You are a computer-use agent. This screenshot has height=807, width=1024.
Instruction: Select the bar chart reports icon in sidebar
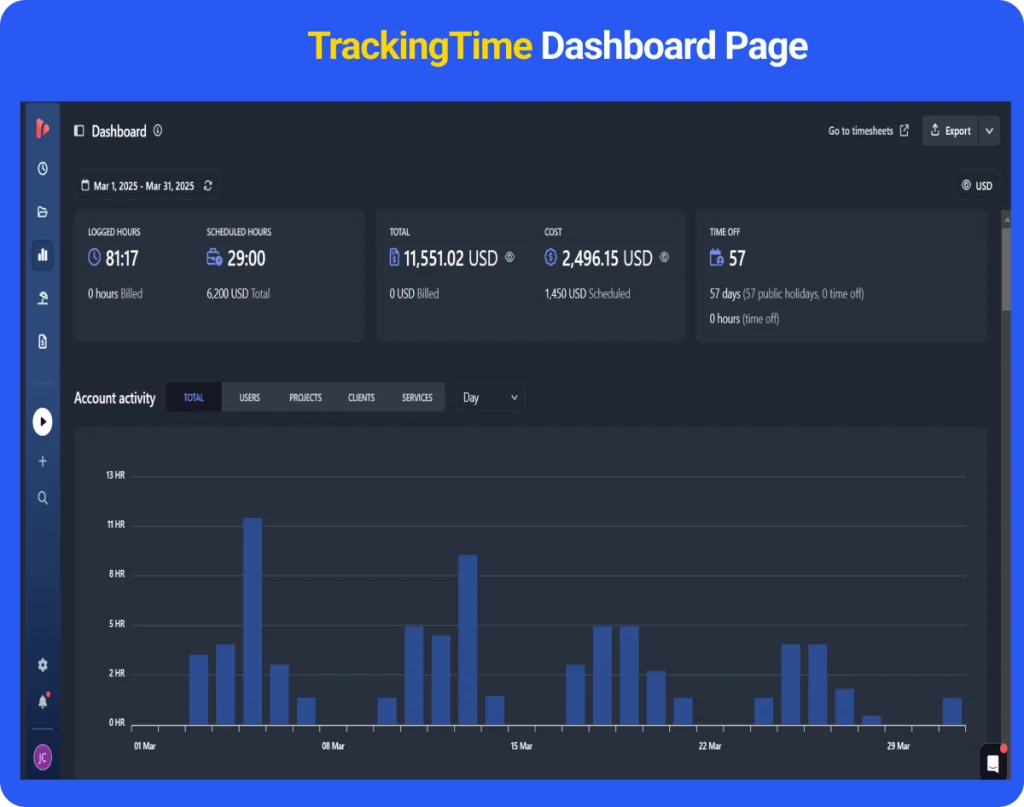(42, 255)
